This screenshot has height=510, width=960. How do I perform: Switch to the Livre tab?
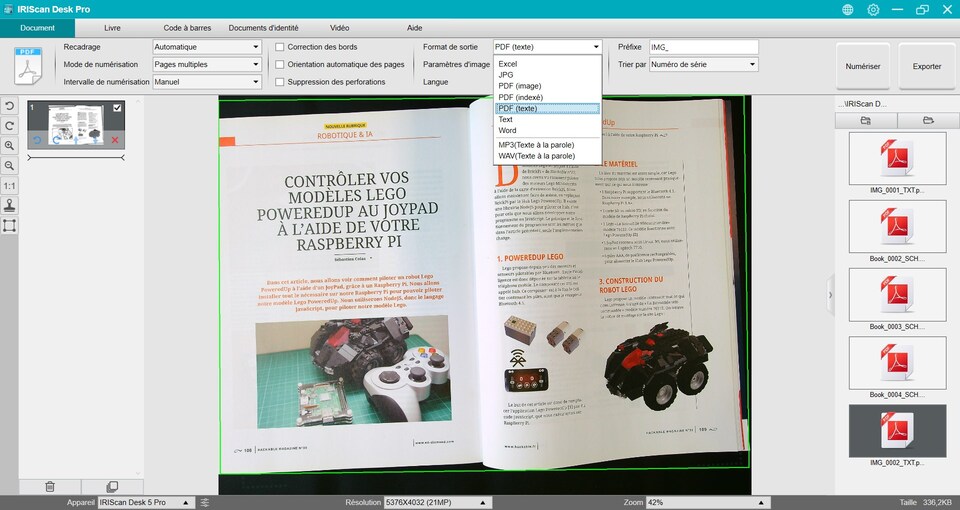[x=112, y=28]
